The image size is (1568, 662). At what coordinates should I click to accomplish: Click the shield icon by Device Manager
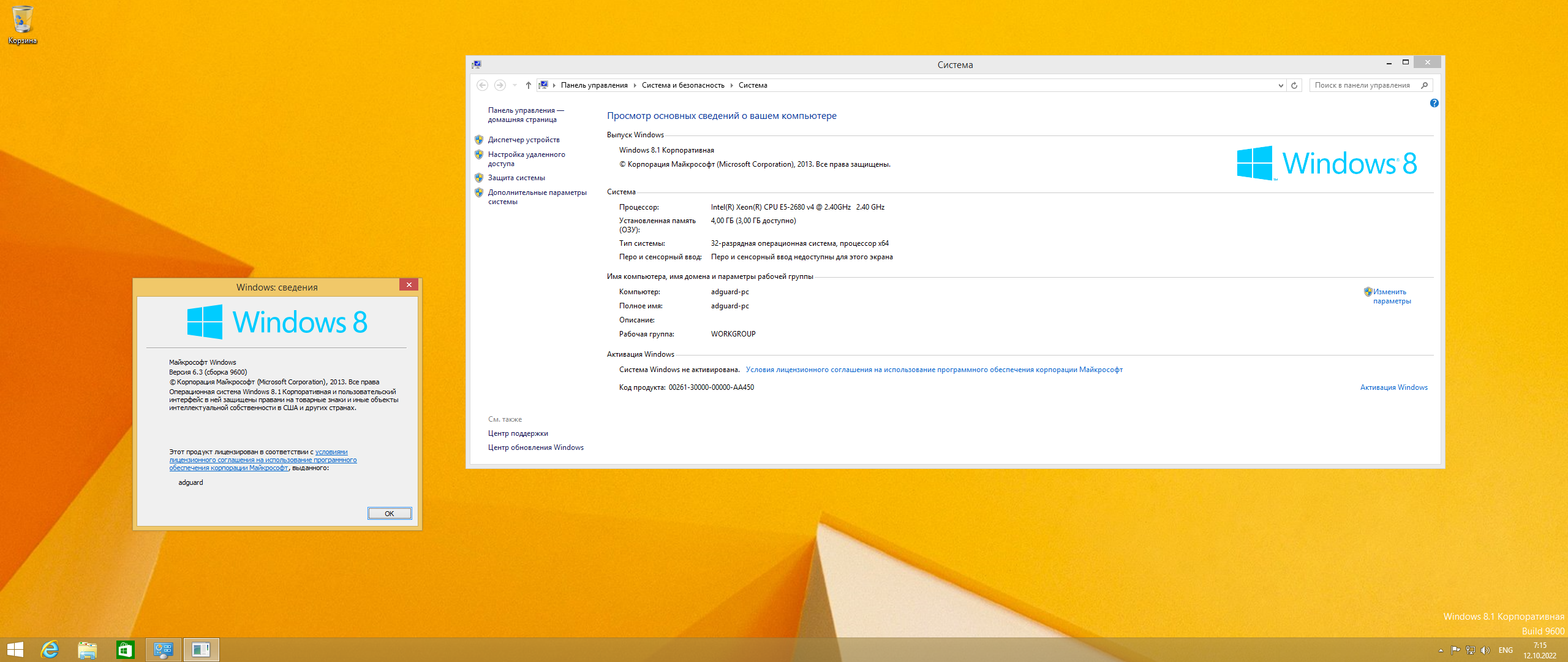[x=479, y=140]
